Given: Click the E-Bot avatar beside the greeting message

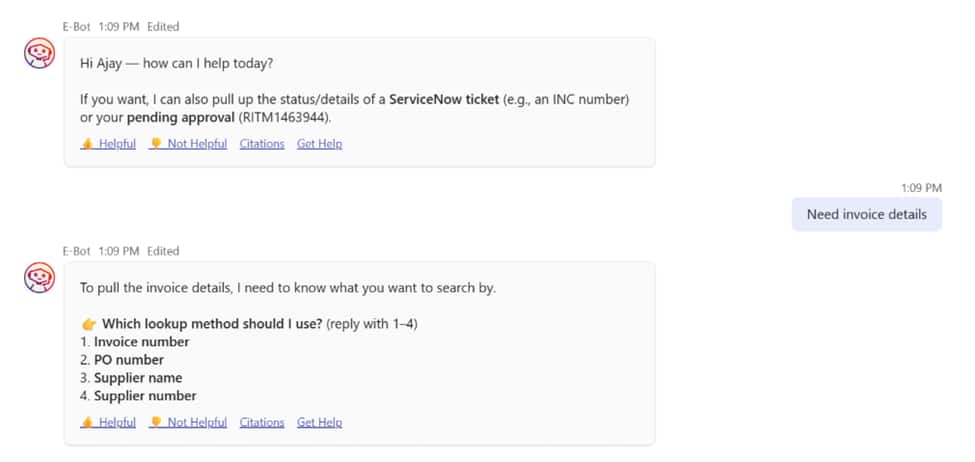Looking at the screenshot, I should 39,53.
